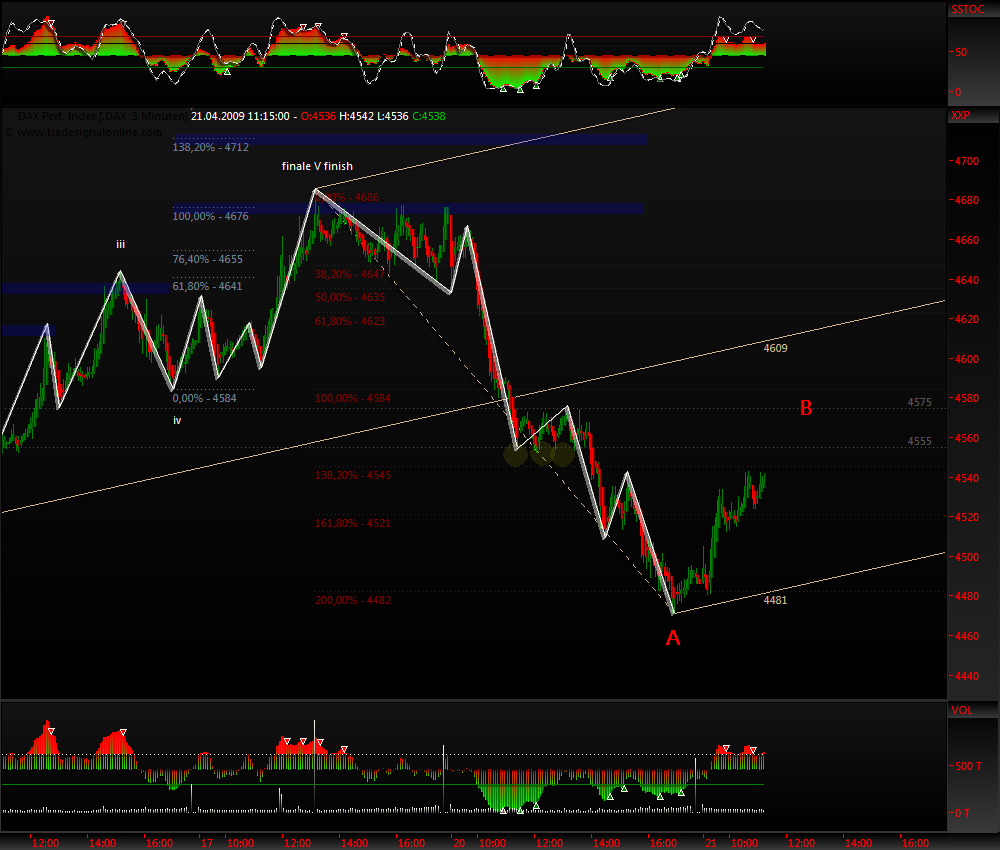
Task: Click day marker 21 on time axis
Action: click(x=711, y=843)
